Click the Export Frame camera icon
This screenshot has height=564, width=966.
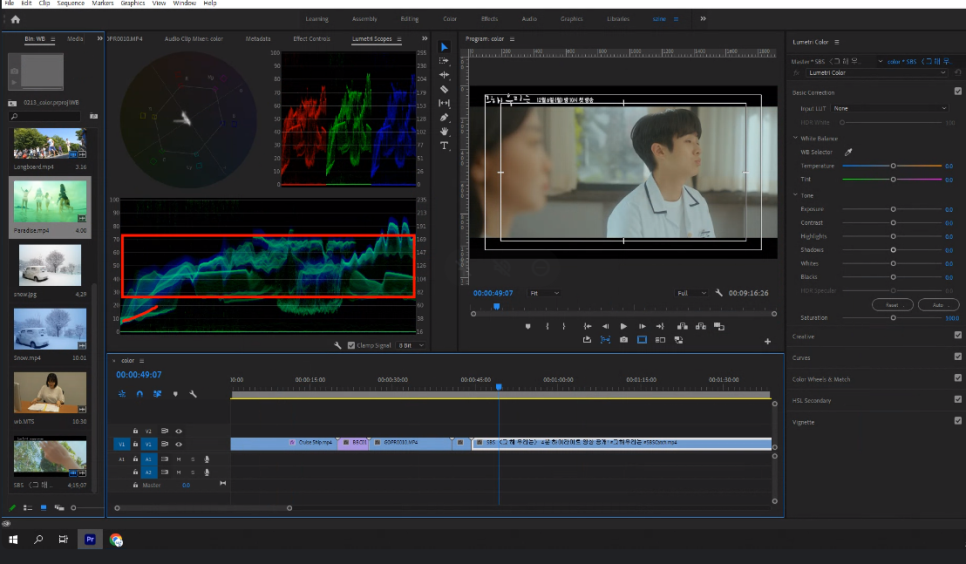pyautogui.click(x=623, y=340)
